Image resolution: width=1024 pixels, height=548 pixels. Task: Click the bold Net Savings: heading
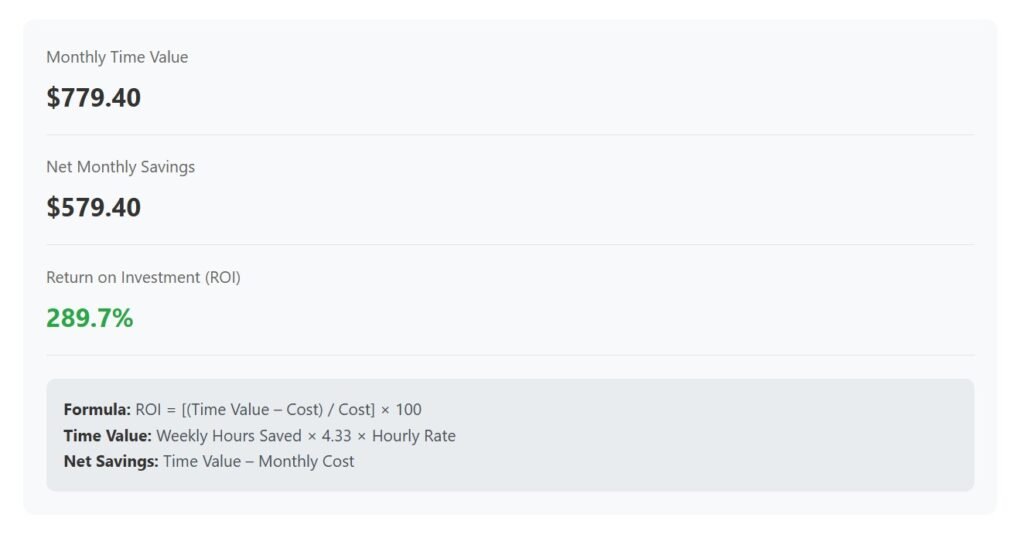click(x=110, y=461)
